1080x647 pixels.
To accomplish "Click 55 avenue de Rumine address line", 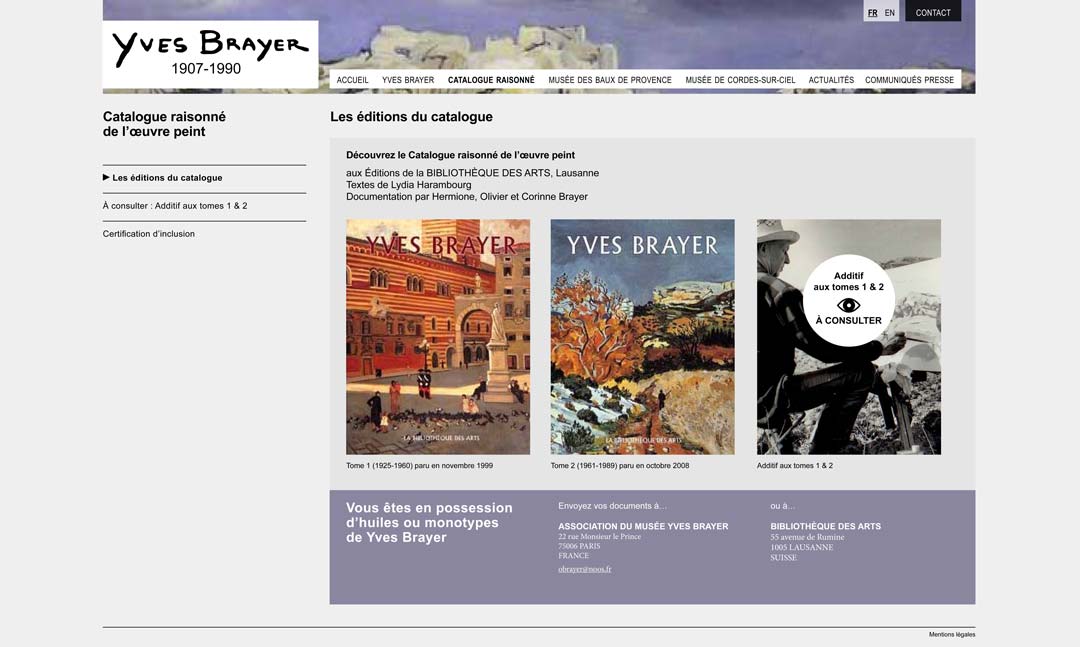I will (807, 537).
